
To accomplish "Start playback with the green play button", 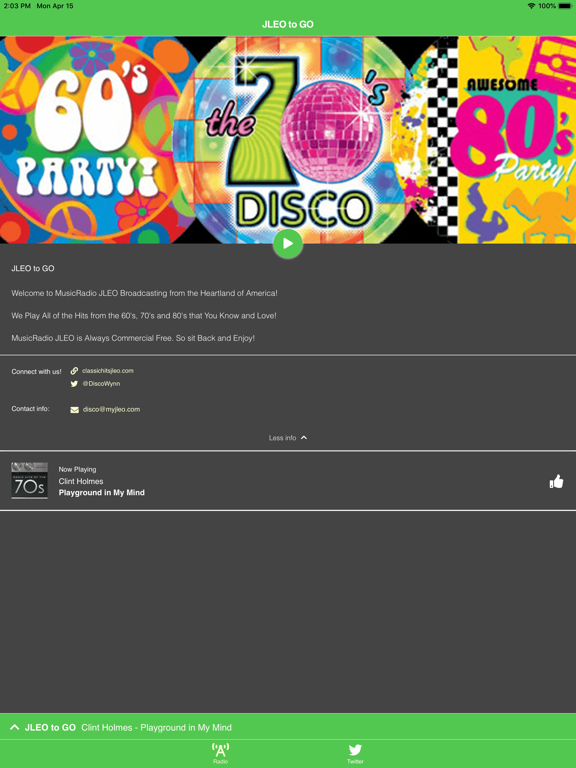I will point(288,243).
